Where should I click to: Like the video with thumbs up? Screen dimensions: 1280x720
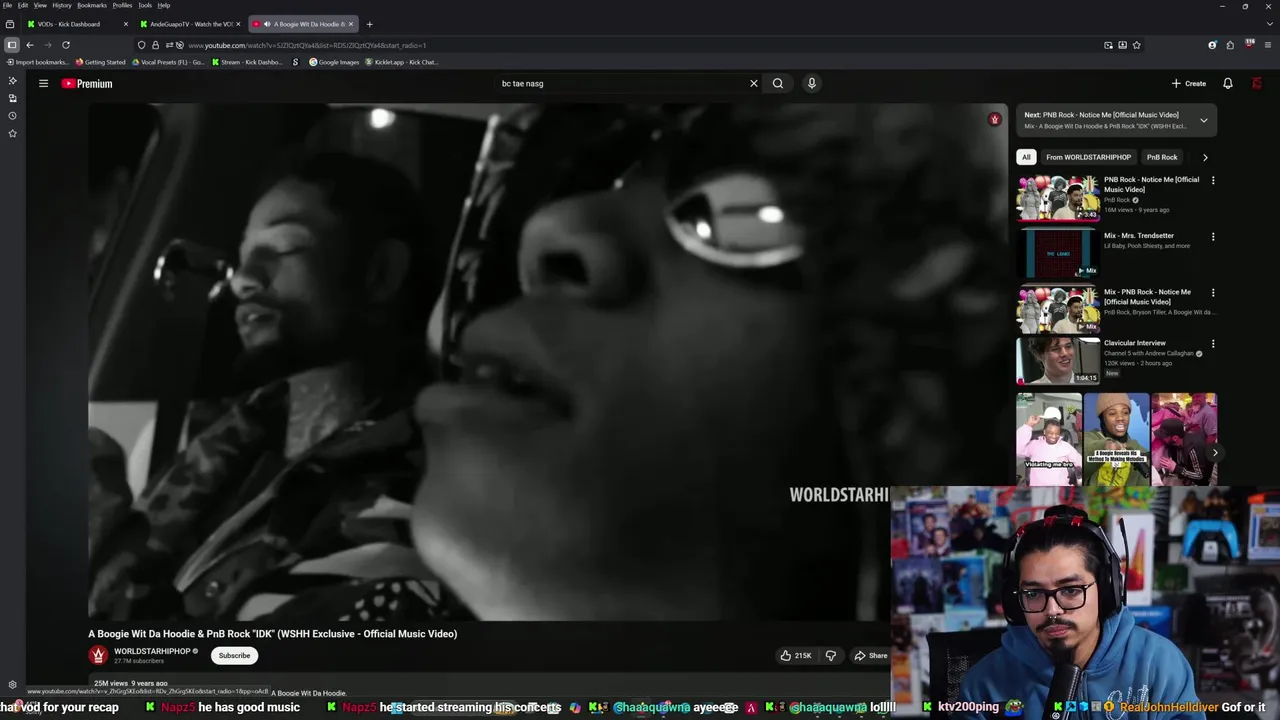click(797, 656)
